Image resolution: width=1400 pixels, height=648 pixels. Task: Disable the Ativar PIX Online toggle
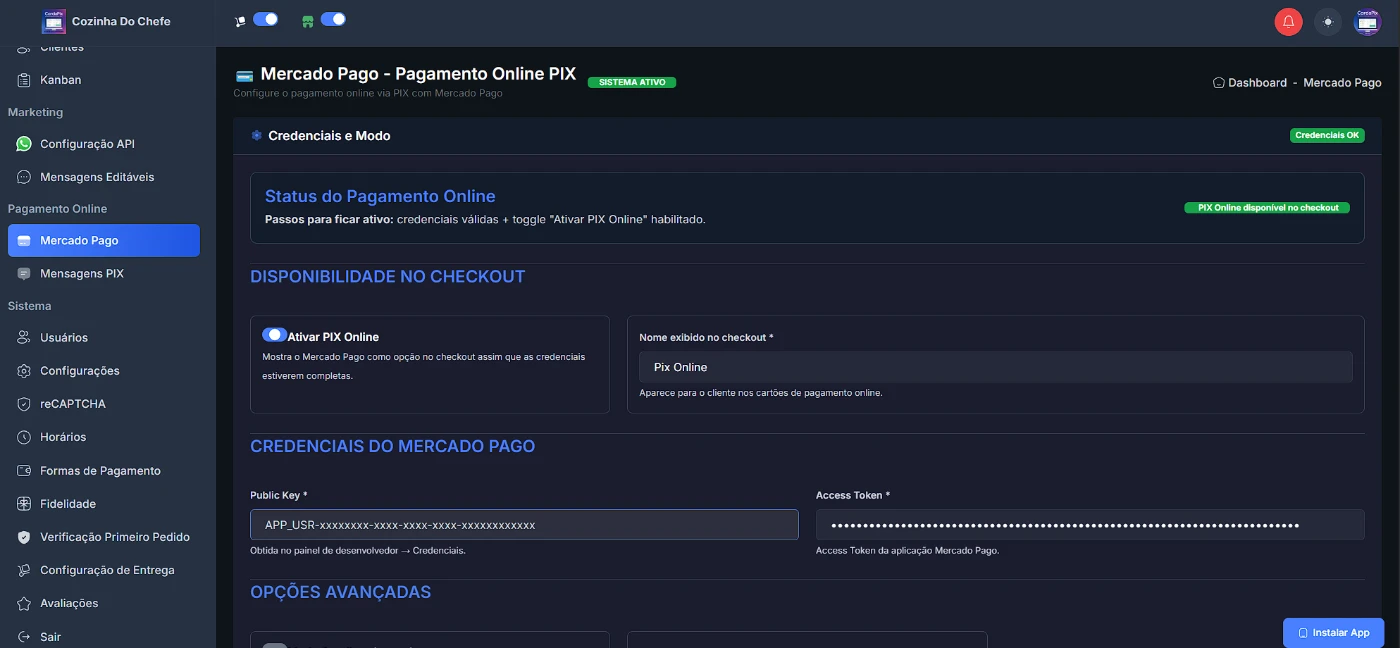coord(274,335)
